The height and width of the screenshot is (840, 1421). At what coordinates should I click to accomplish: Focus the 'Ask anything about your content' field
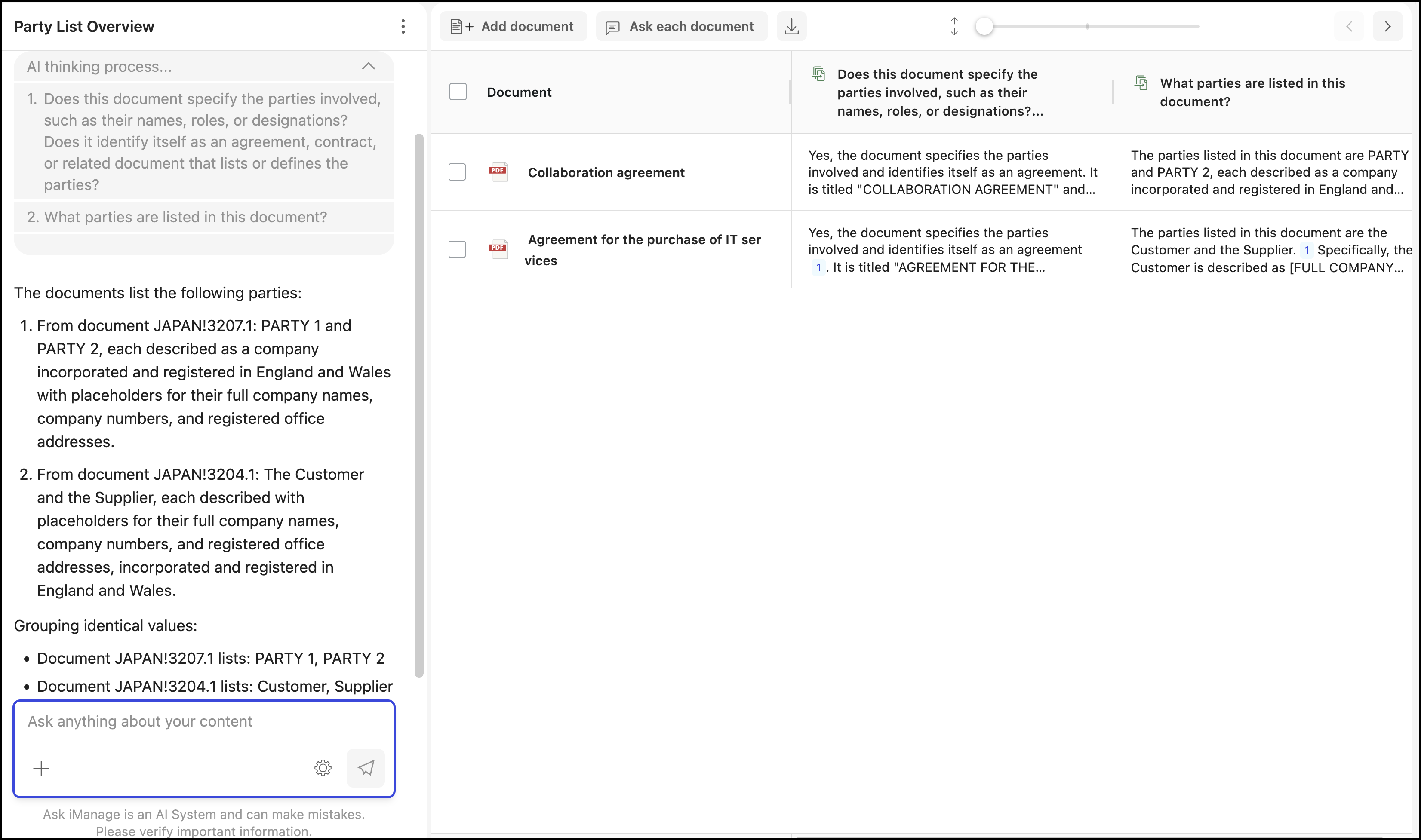point(204,721)
